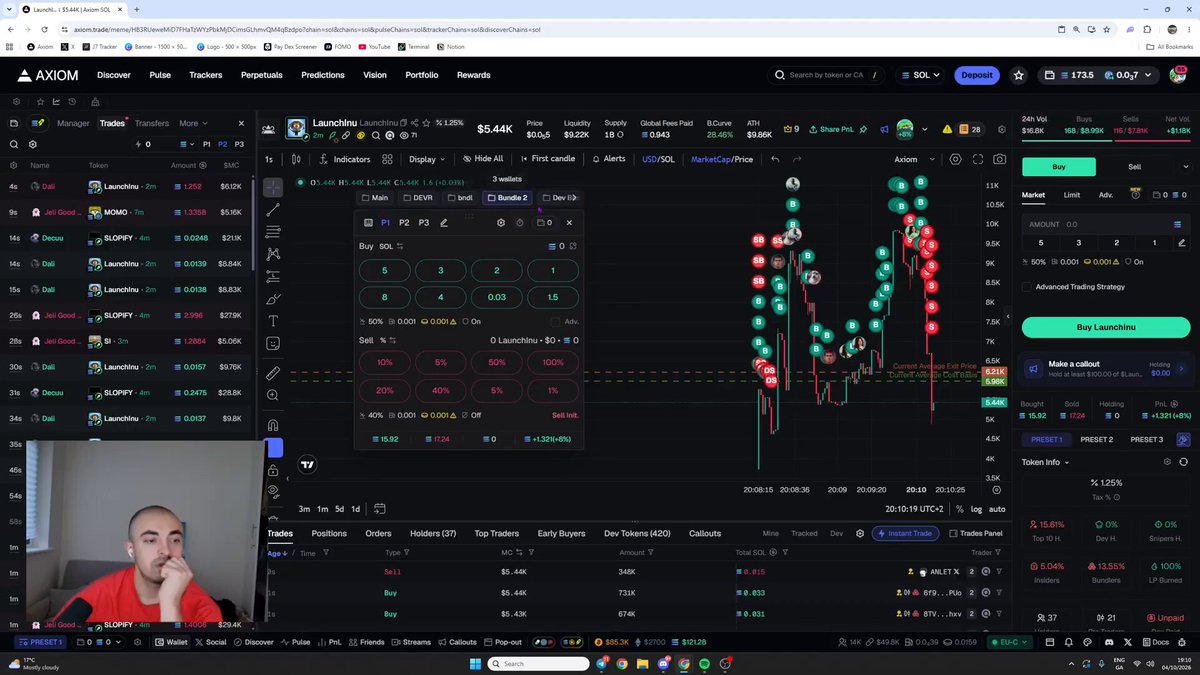Click the megaphone icon in token header

(884, 129)
